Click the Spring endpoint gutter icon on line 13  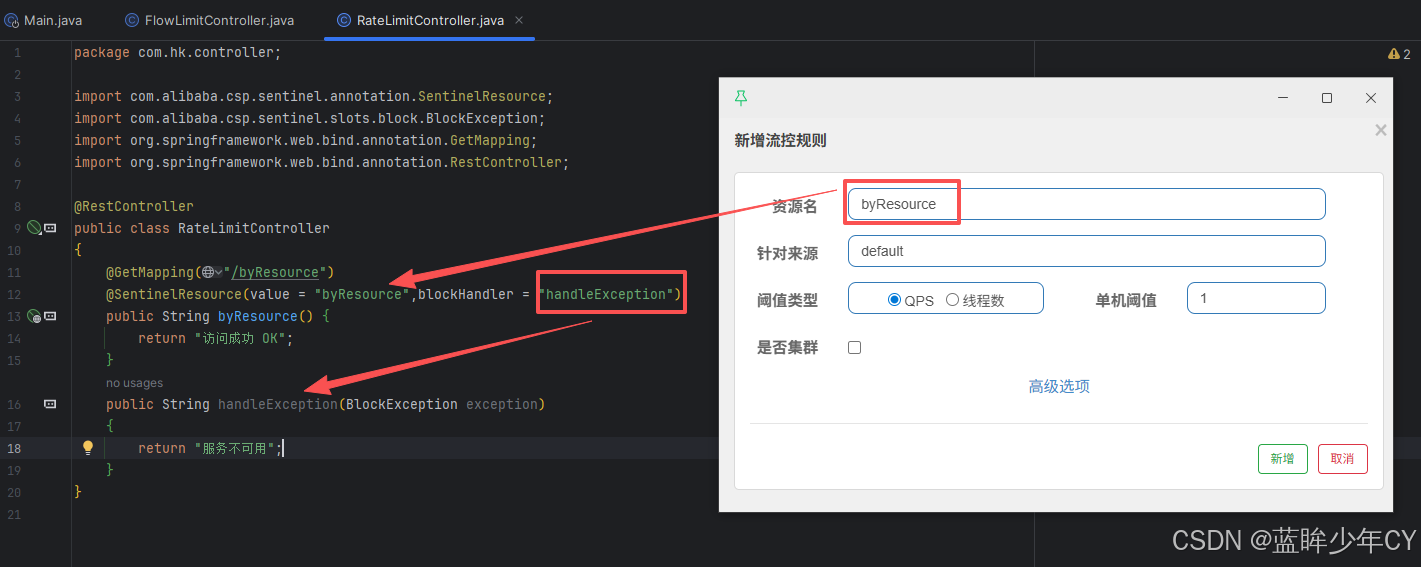(34, 316)
